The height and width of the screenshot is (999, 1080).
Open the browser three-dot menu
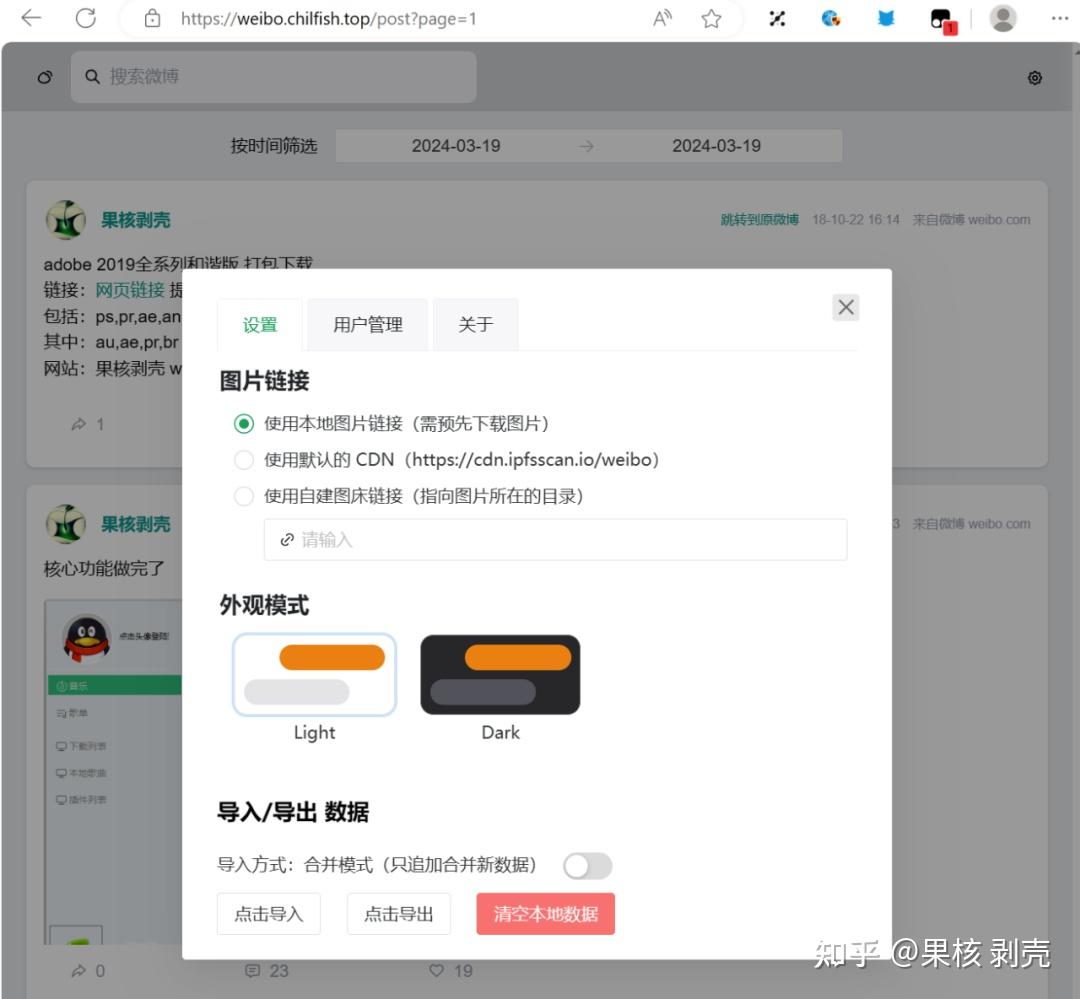1058,18
